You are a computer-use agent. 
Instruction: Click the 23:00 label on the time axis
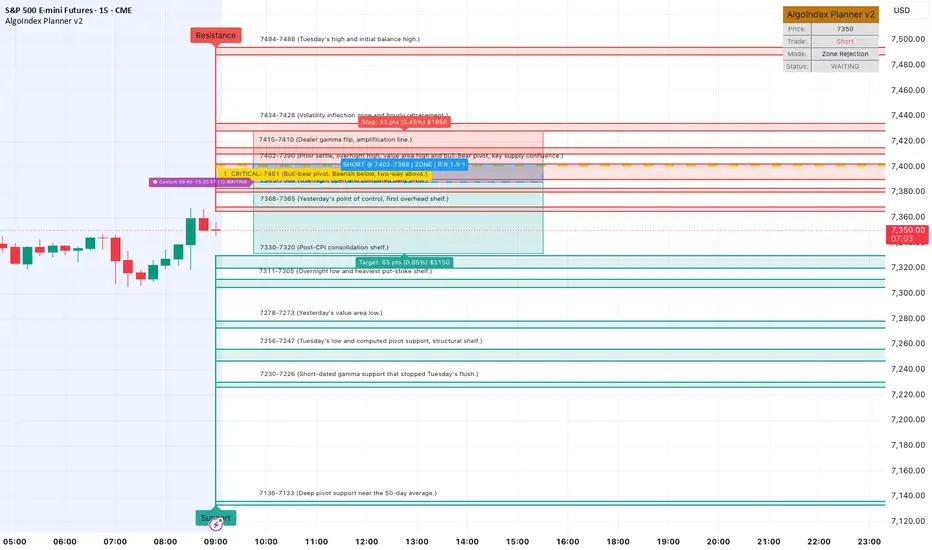tap(869, 542)
